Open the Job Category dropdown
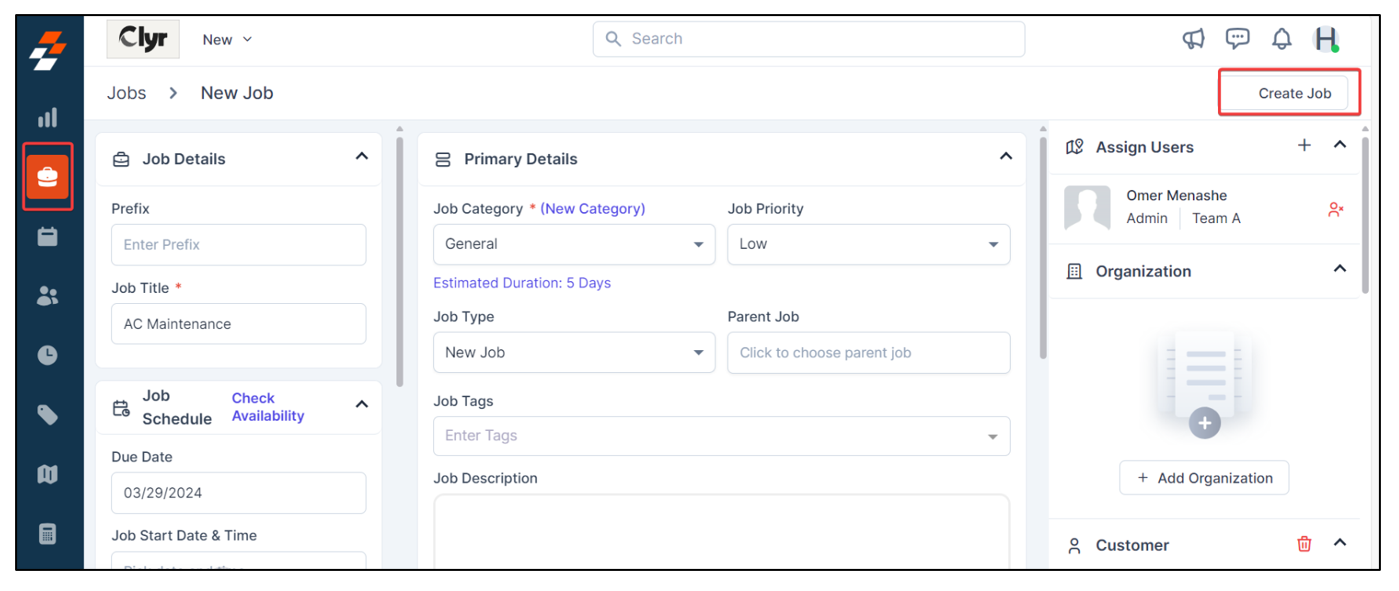 click(573, 244)
